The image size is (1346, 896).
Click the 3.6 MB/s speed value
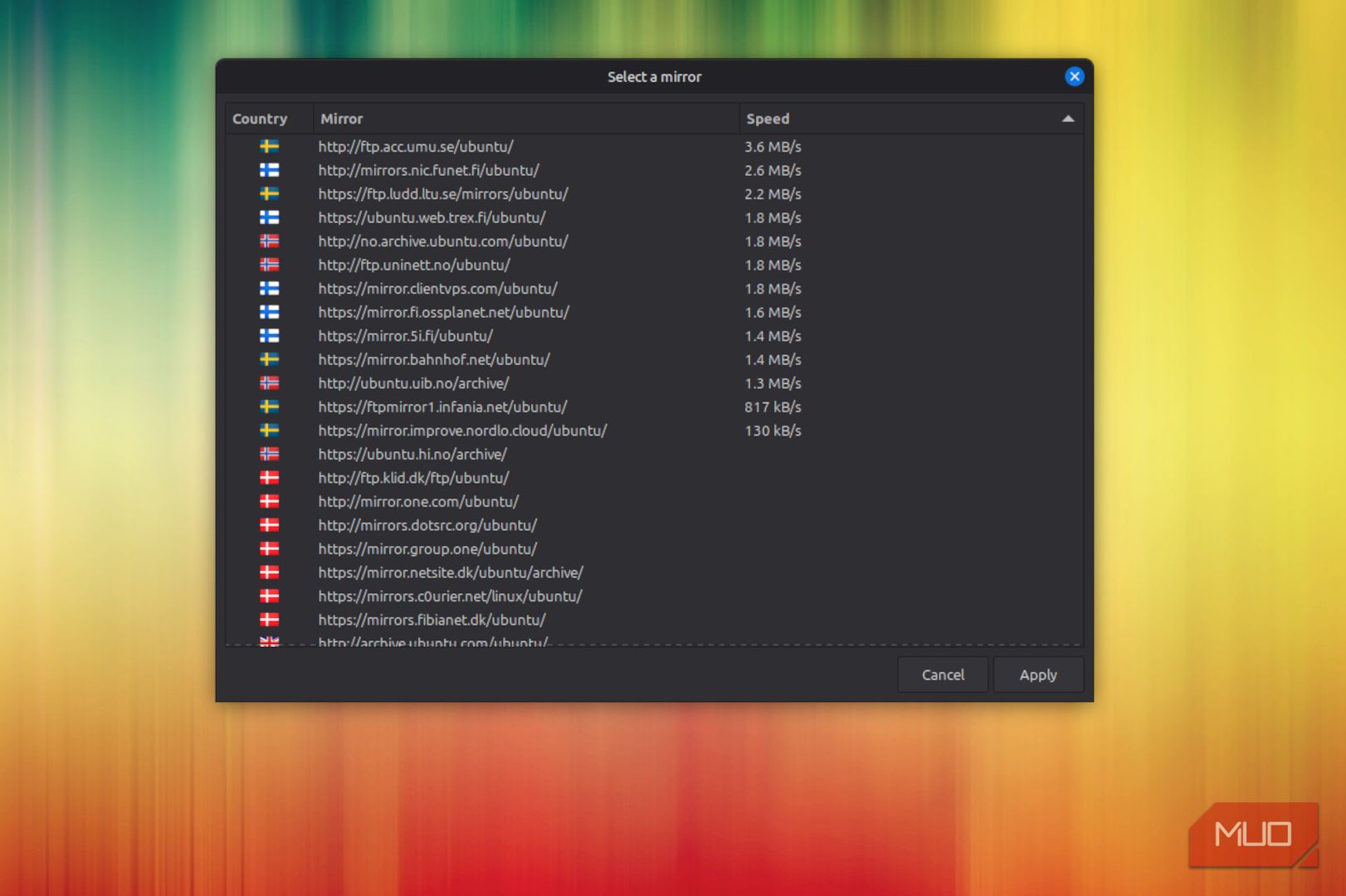773,147
